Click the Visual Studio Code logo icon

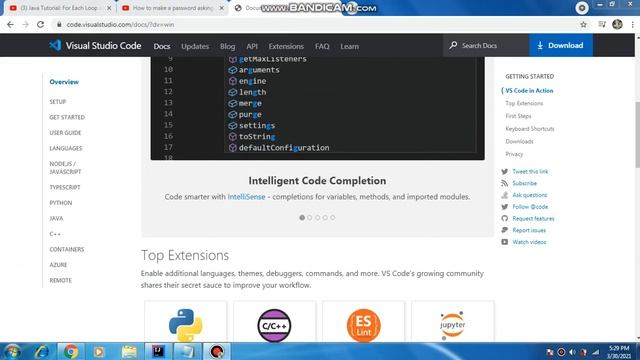click(55, 45)
